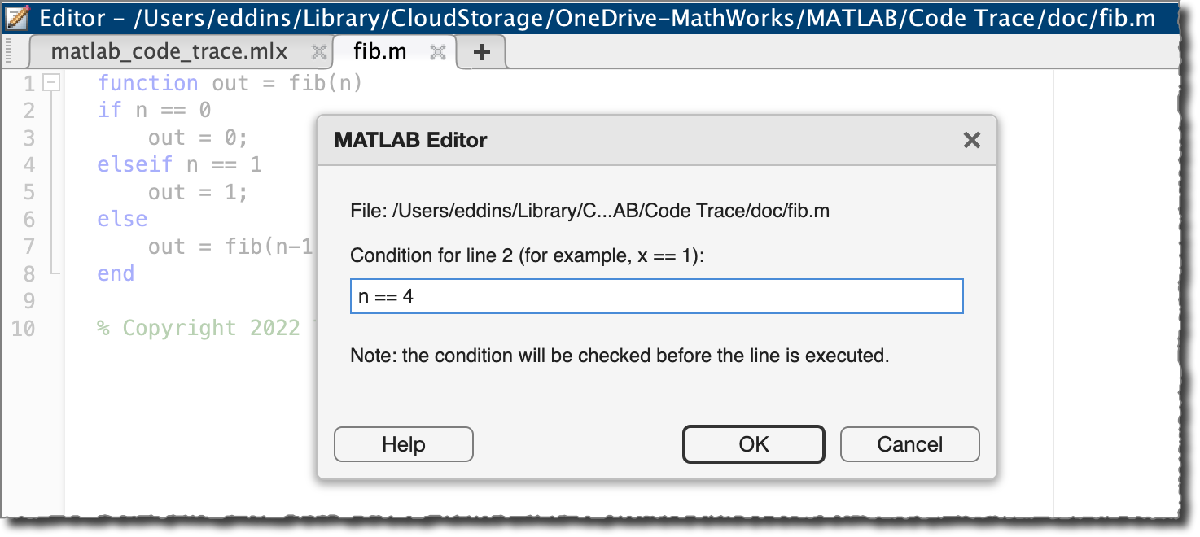Click line number 5 in the gutter
The image size is (1200, 537).
click(28, 192)
